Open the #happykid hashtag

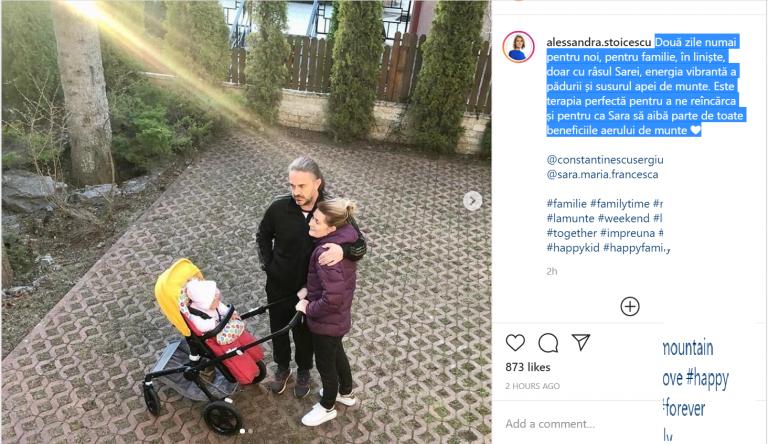pyautogui.click(x=573, y=247)
